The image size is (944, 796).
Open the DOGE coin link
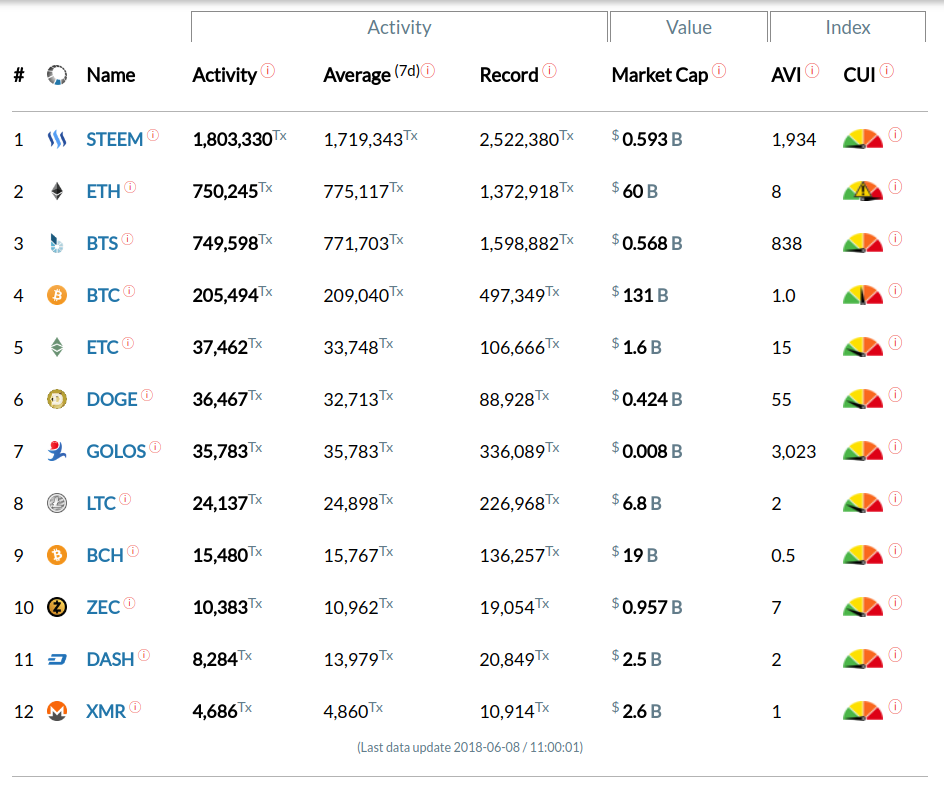point(112,399)
